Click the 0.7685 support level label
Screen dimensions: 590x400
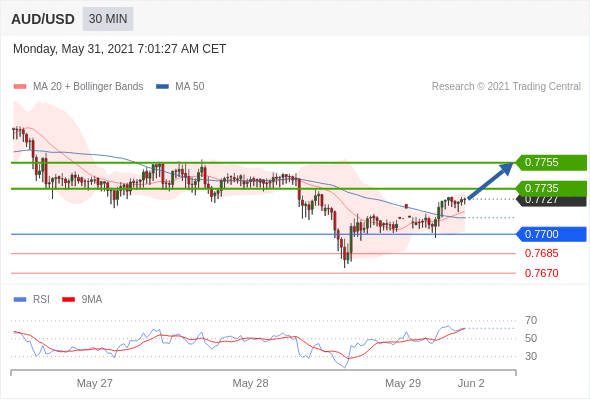pos(541,253)
